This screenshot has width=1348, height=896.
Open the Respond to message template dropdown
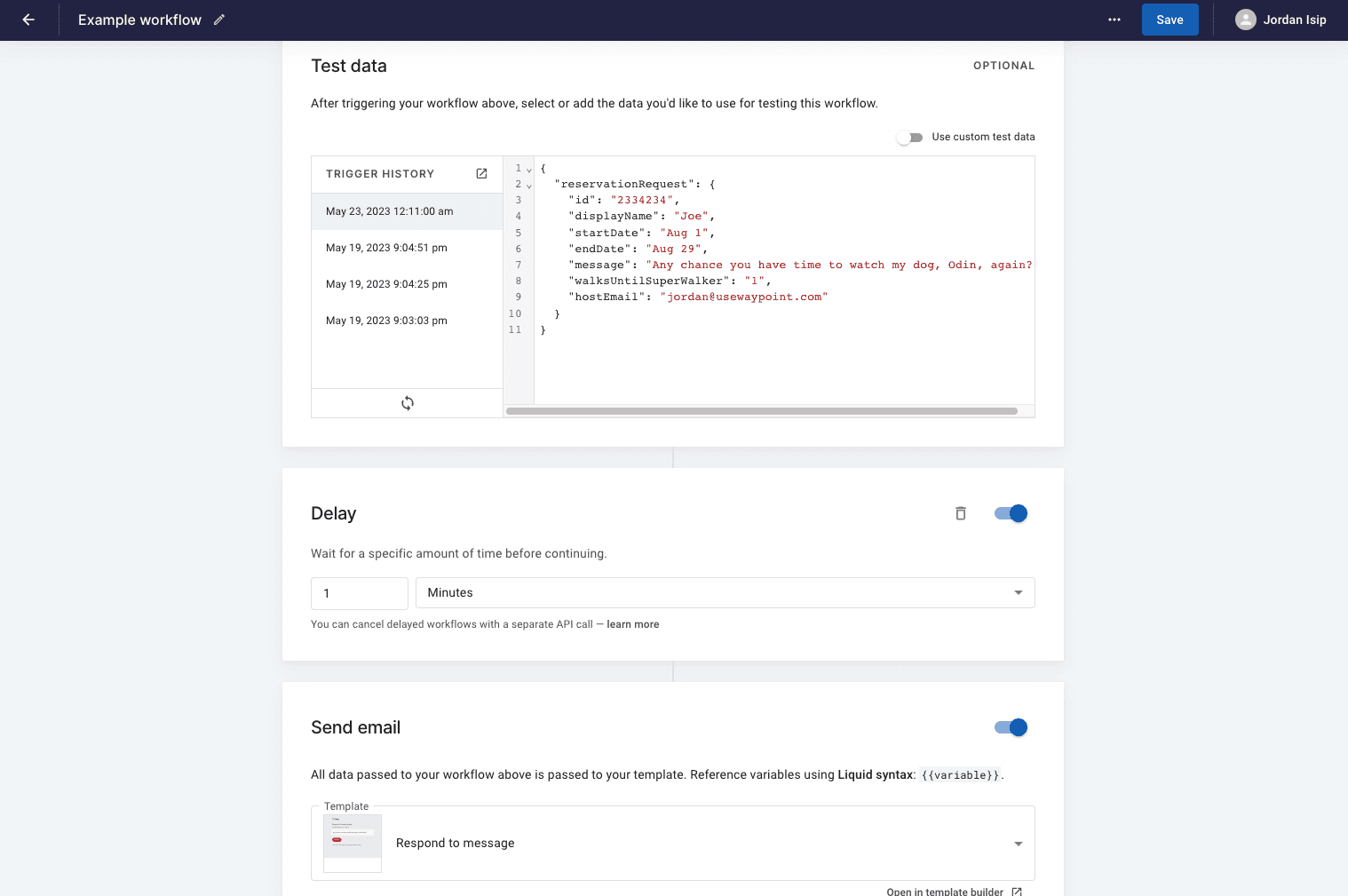1018,843
